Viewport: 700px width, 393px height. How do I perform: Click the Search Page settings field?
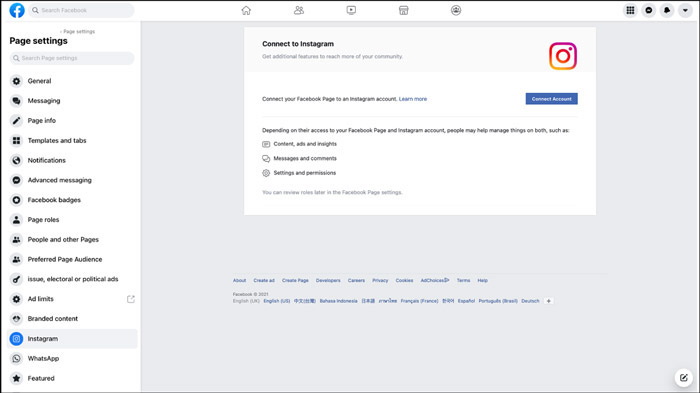tap(72, 58)
